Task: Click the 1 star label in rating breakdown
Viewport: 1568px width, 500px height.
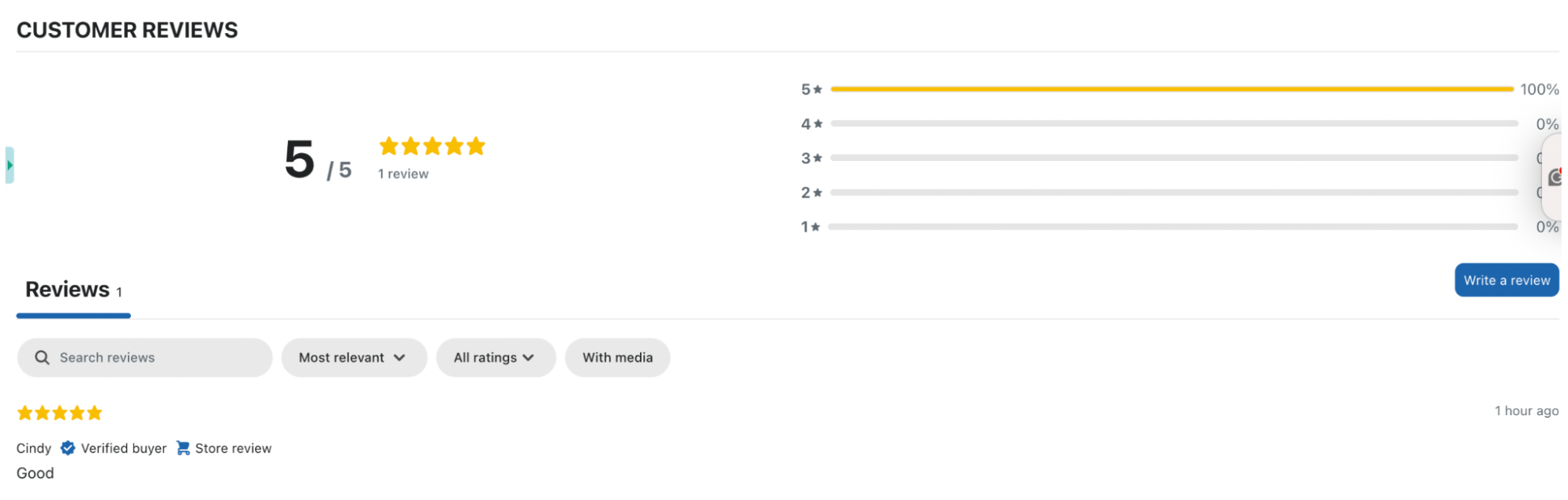Action: [x=810, y=227]
